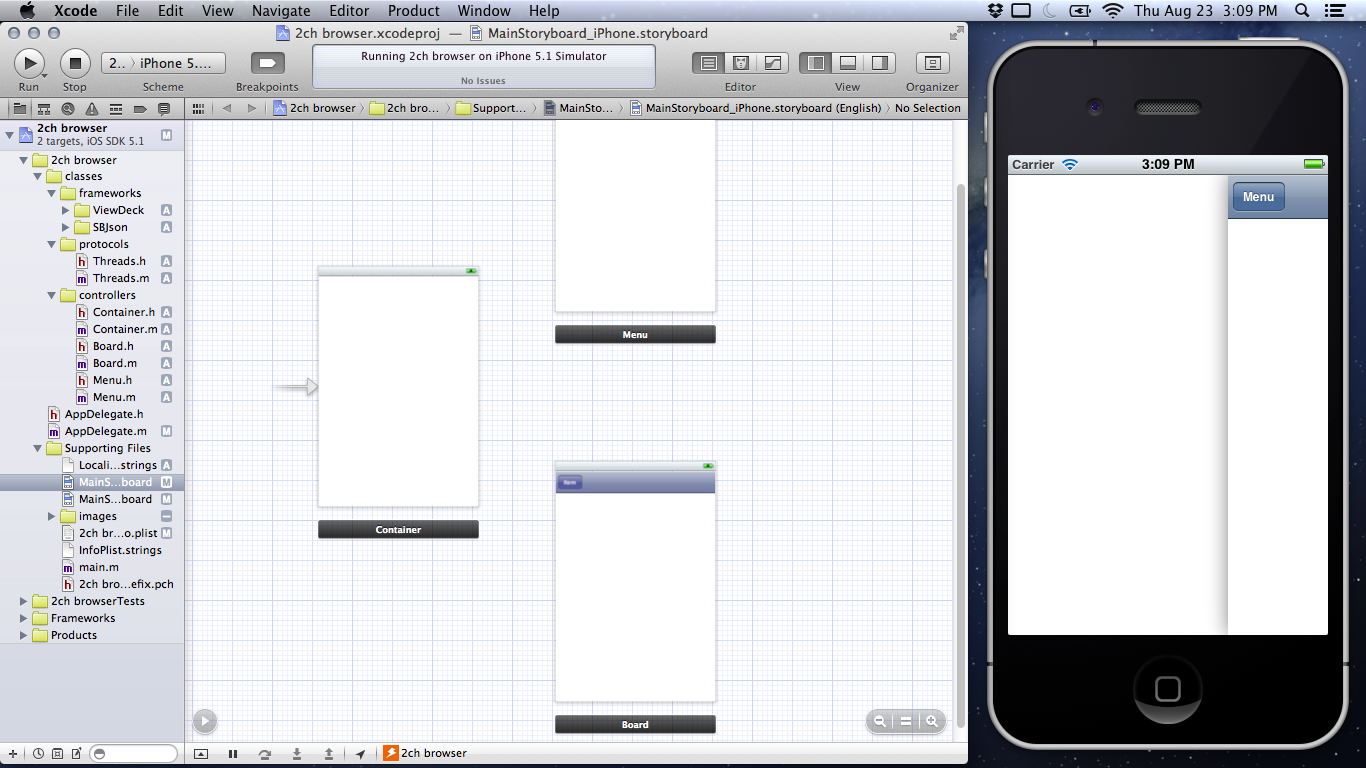Image resolution: width=1366 pixels, height=768 pixels.
Task: Show the Search navigator
Action: (68, 108)
